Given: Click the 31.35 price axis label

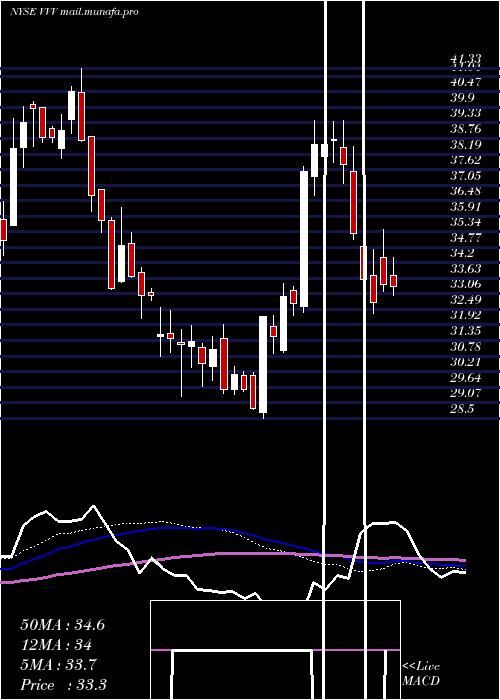Looking at the screenshot, I should click(x=465, y=331).
